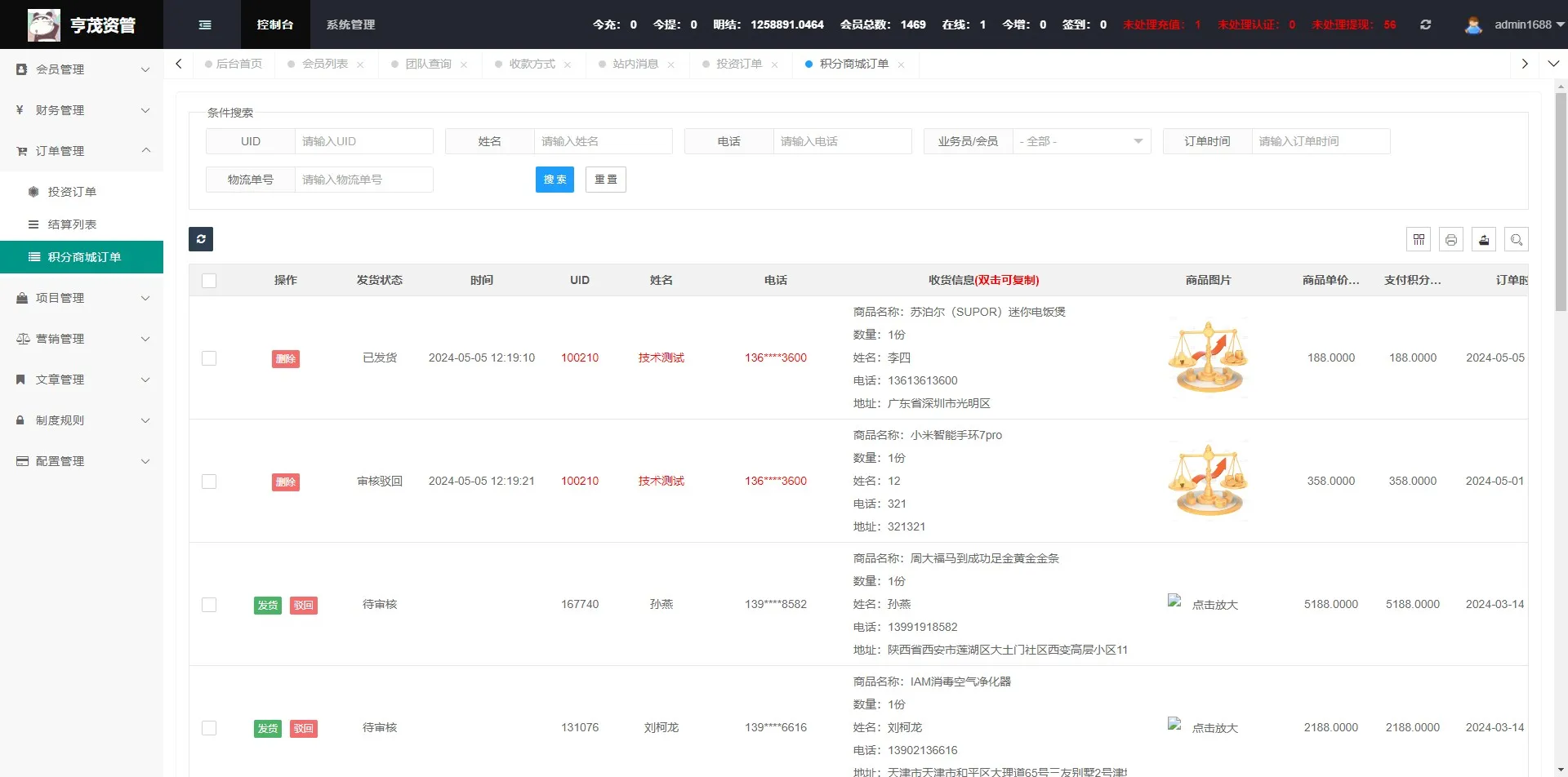1568x777 pixels.
Task: Check the first order row checkbox
Action: coord(209,358)
